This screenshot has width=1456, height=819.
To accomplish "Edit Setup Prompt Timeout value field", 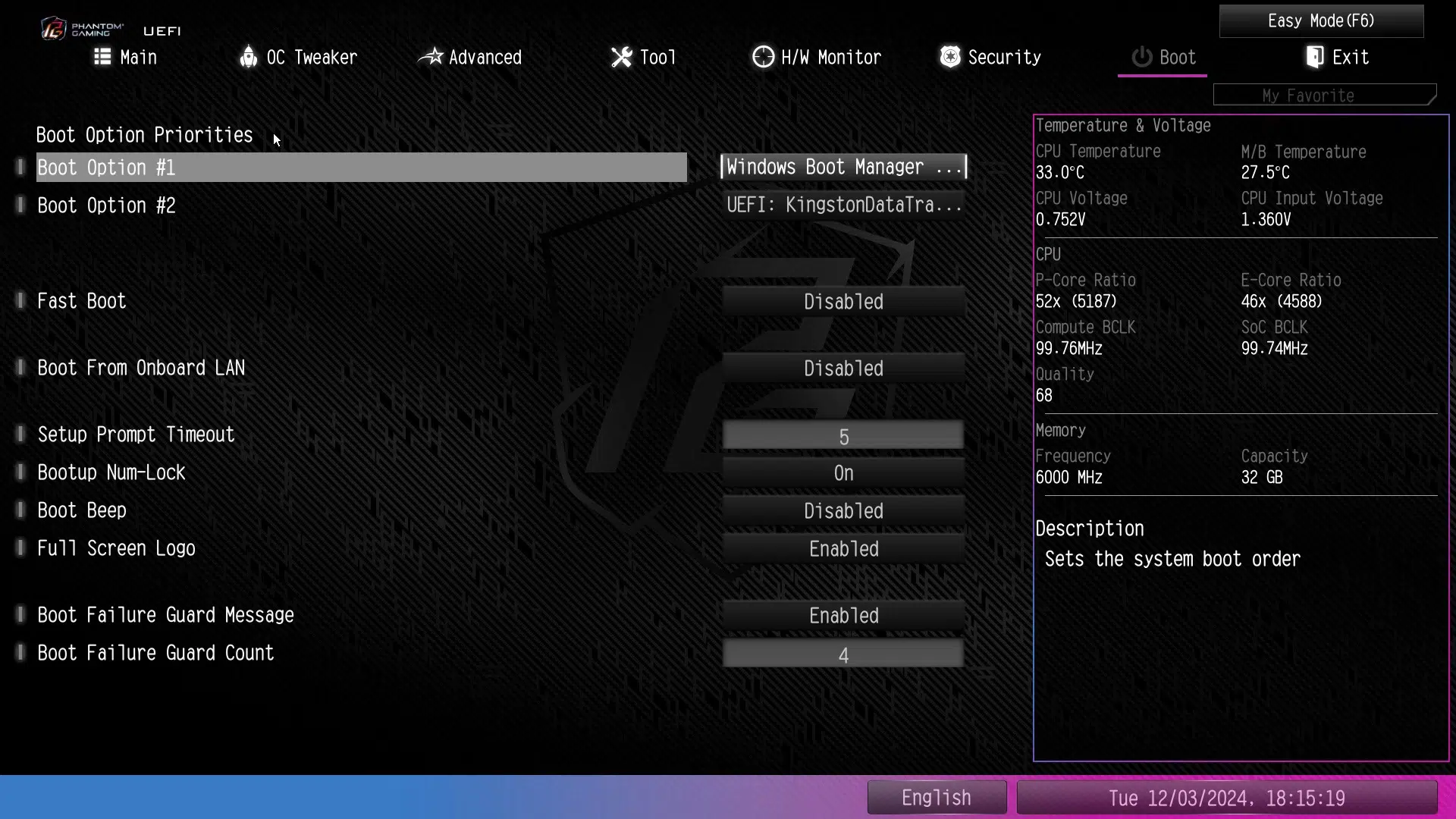I will pyautogui.click(x=843, y=435).
